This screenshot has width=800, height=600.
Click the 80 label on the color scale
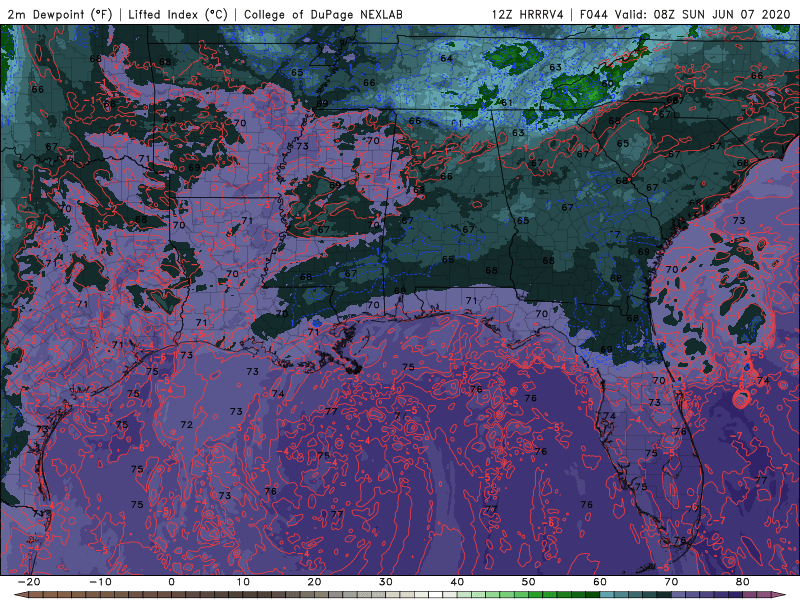(x=743, y=582)
